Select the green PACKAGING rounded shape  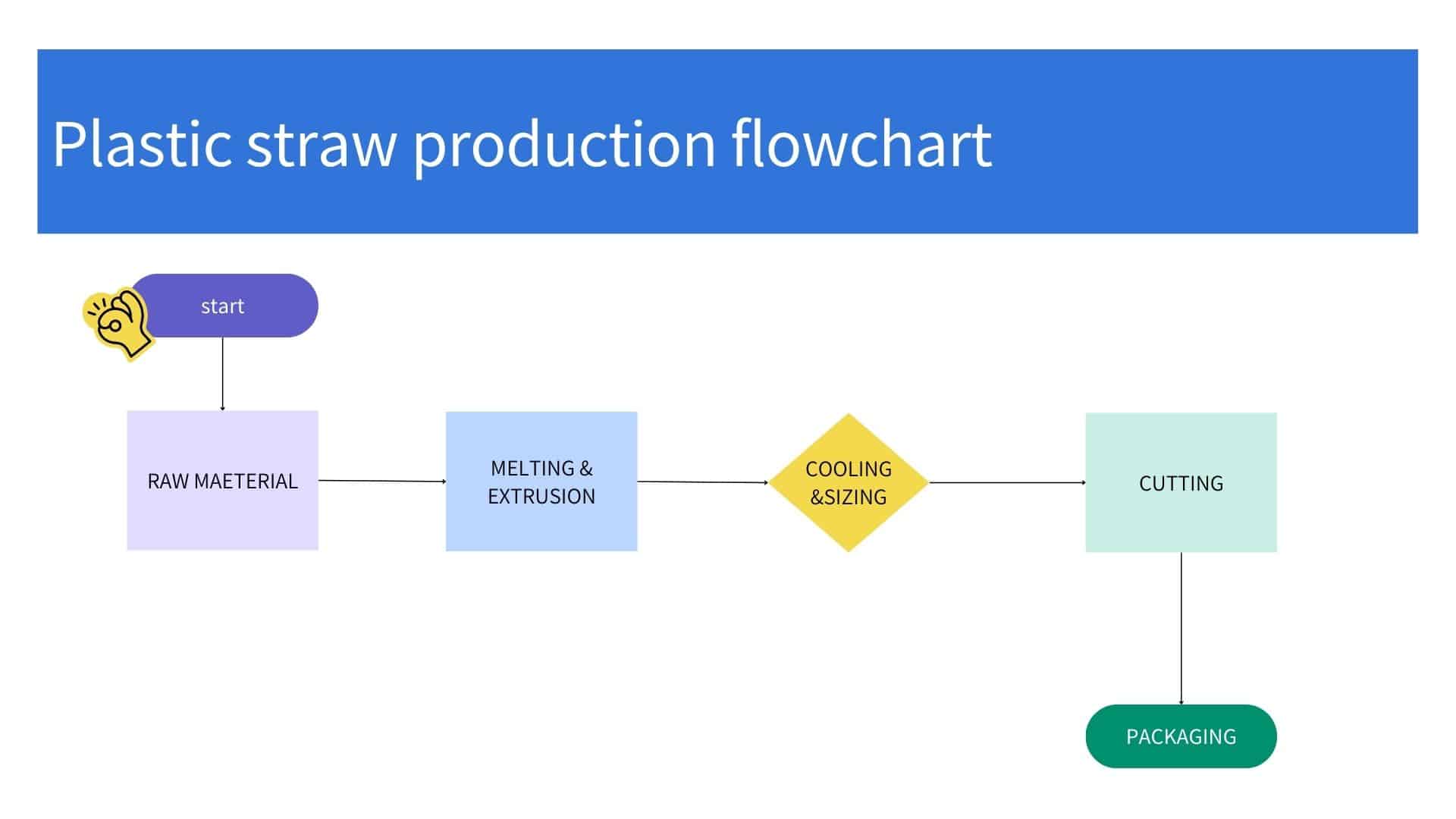tap(1181, 736)
